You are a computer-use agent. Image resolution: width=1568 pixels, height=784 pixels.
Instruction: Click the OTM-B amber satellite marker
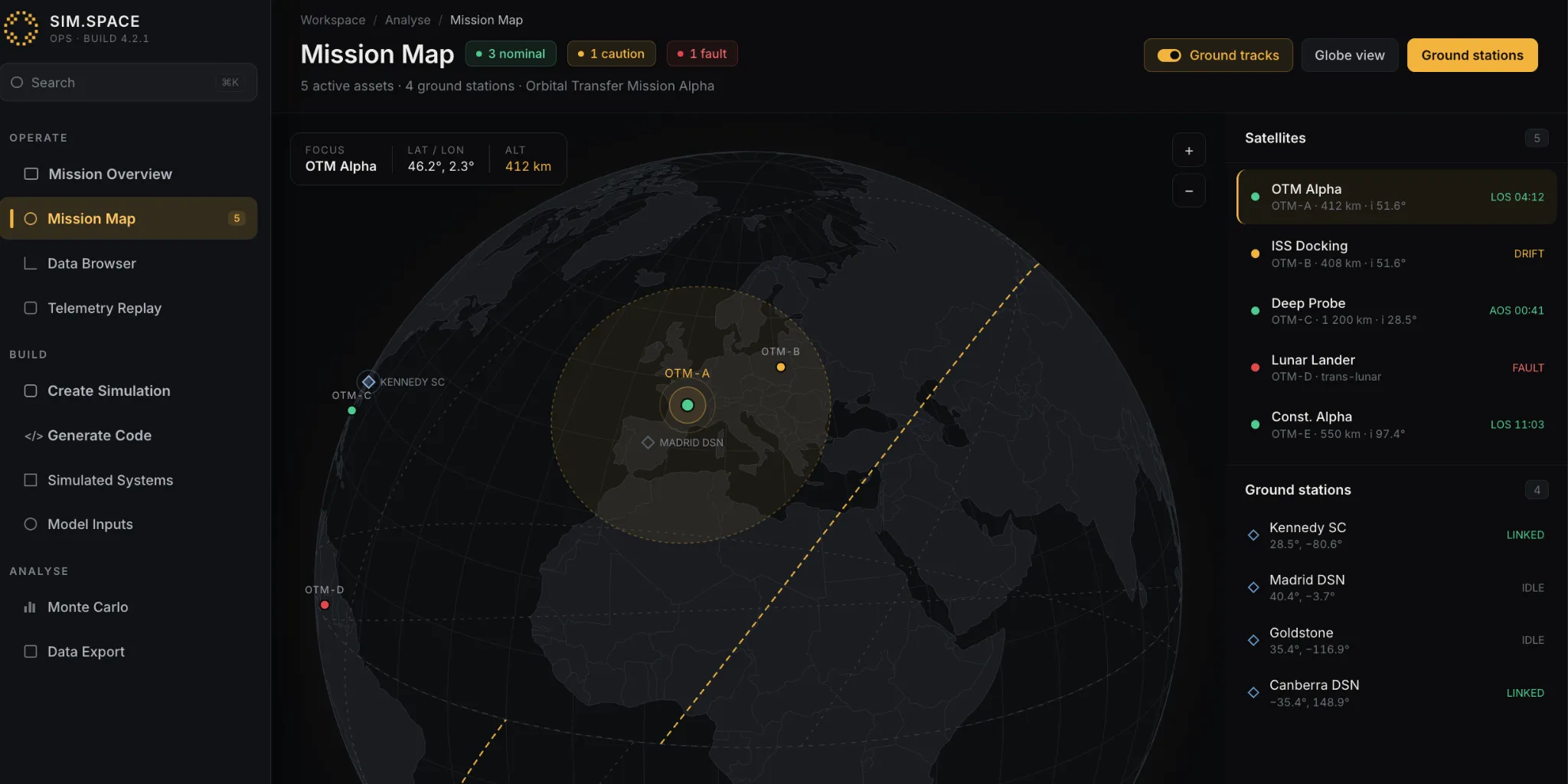coord(781,367)
